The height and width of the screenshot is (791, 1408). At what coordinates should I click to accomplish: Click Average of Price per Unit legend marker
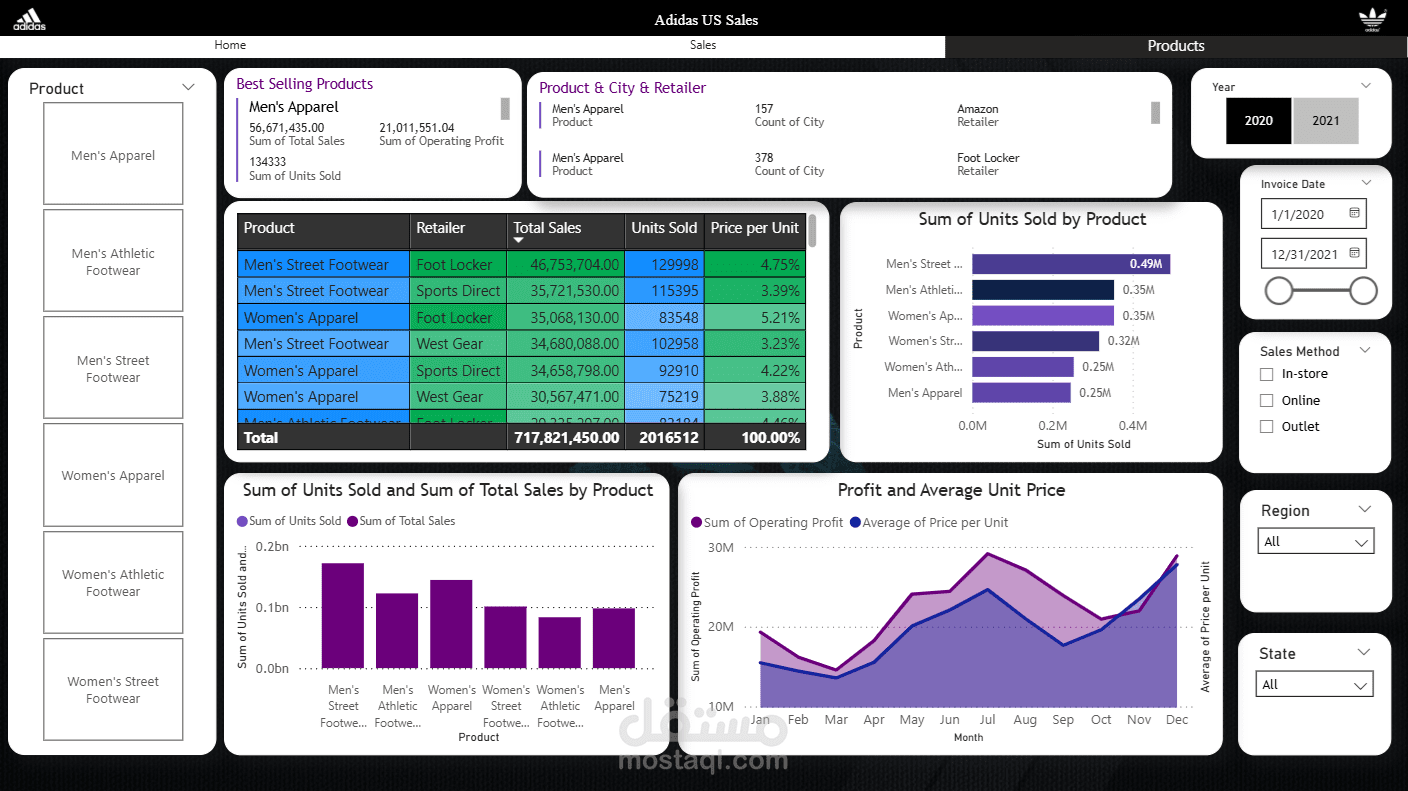coord(855,523)
